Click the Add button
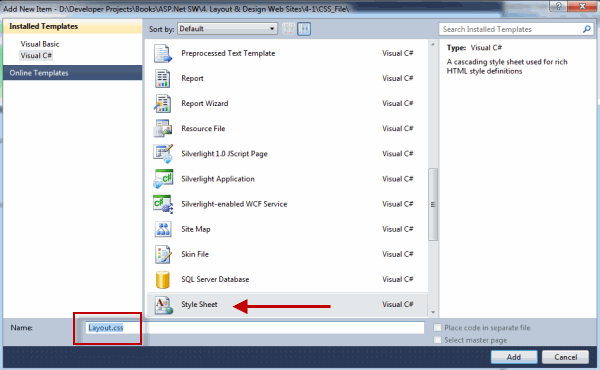600x370 pixels. coord(514,357)
